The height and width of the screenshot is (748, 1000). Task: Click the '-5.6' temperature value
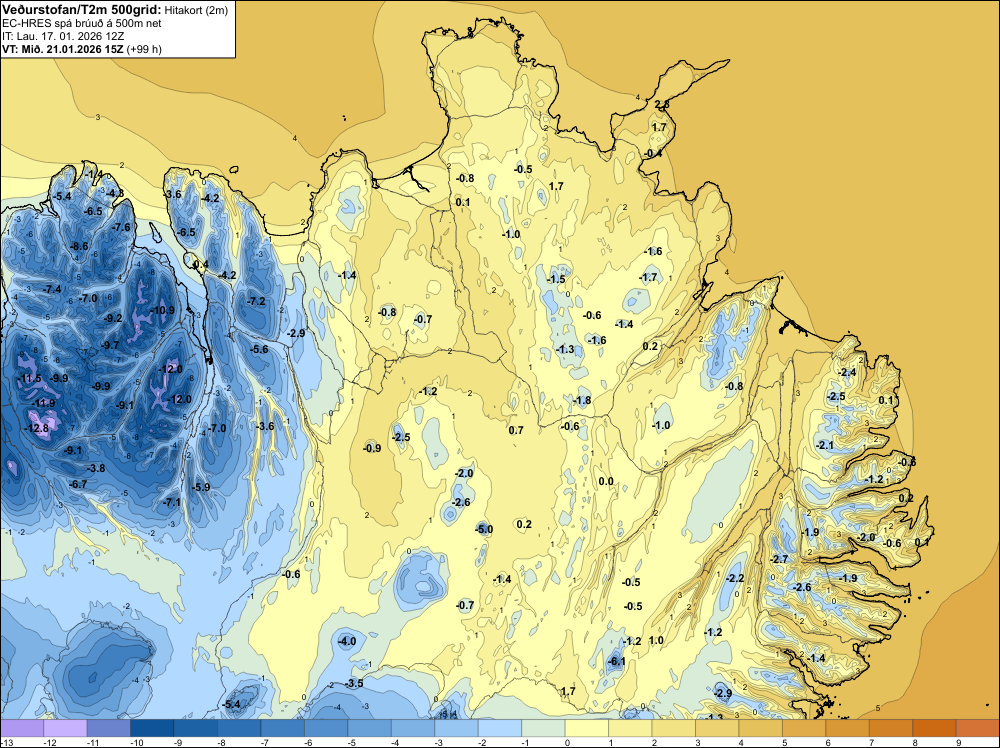click(x=259, y=349)
